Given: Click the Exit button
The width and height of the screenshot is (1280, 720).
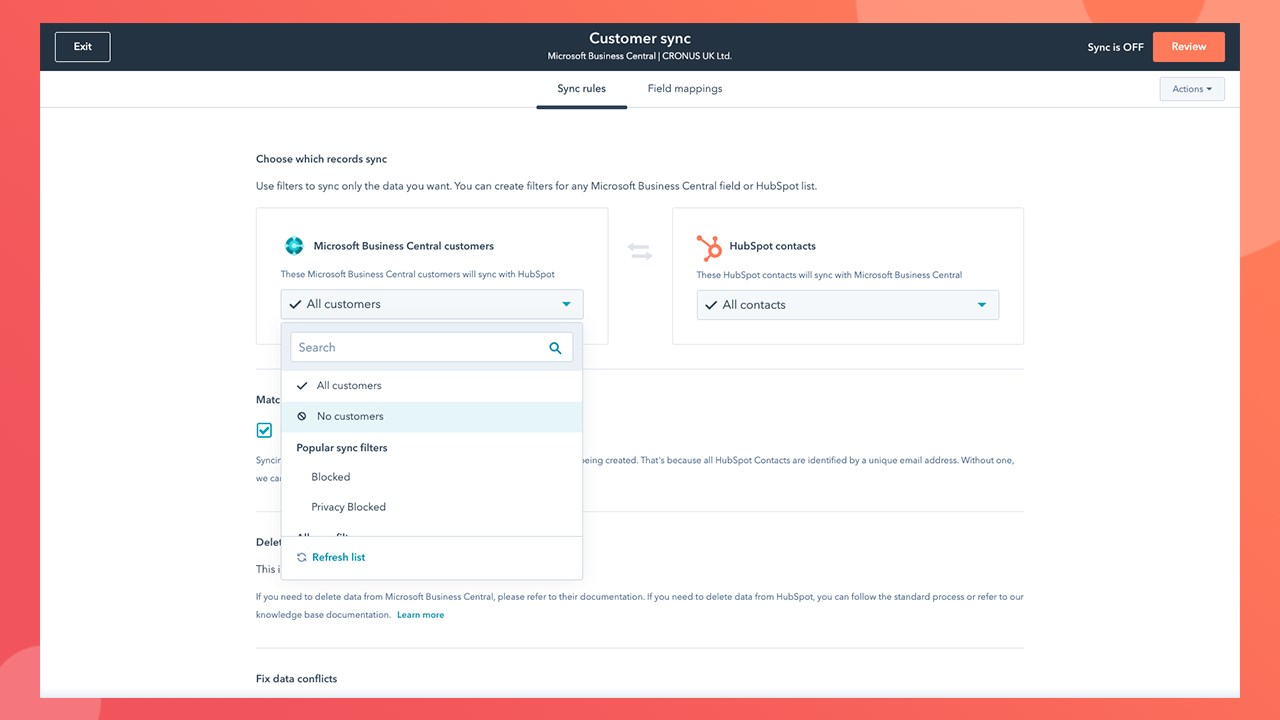Looking at the screenshot, I should click(x=82, y=47).
